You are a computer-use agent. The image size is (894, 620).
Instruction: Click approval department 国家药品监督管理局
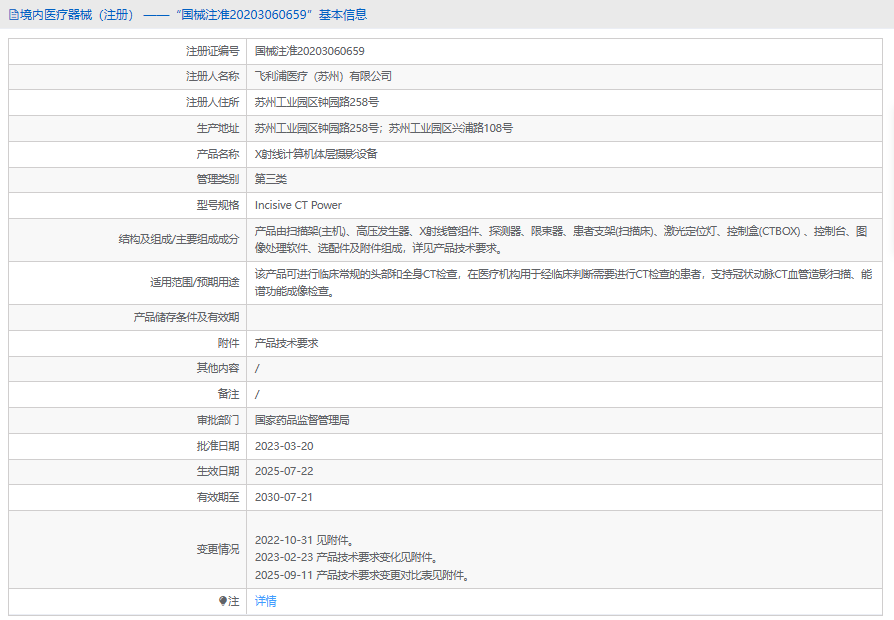(x=302, y=421)
